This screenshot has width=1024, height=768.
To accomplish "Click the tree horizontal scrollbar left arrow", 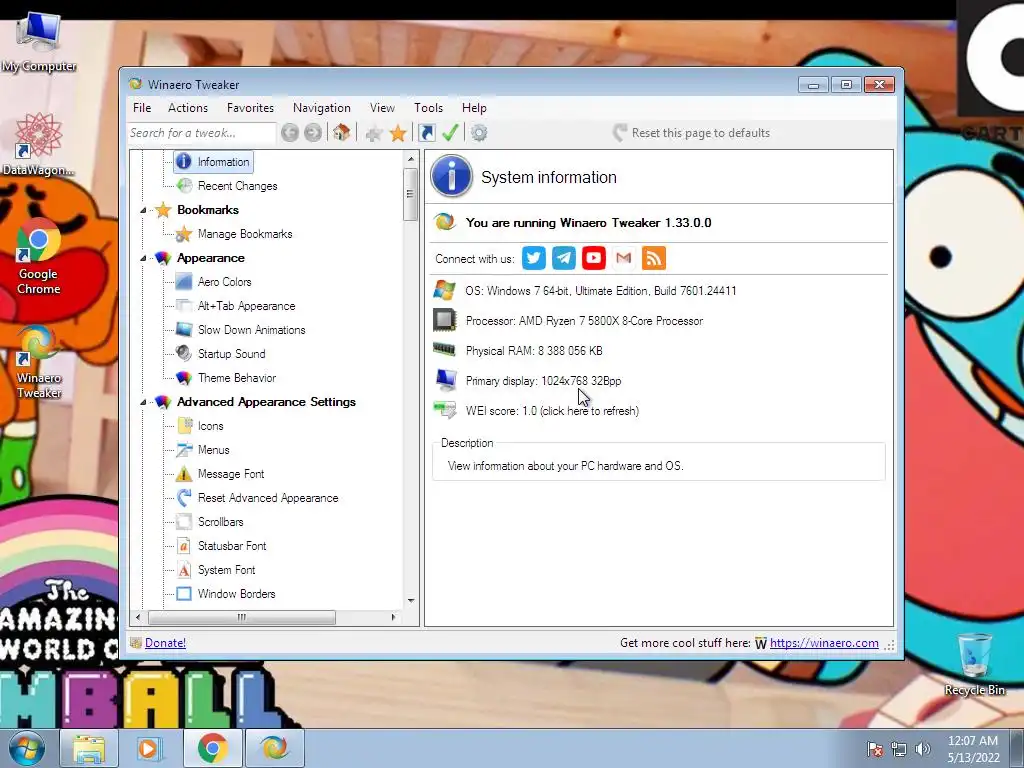I will pos(138,617).
